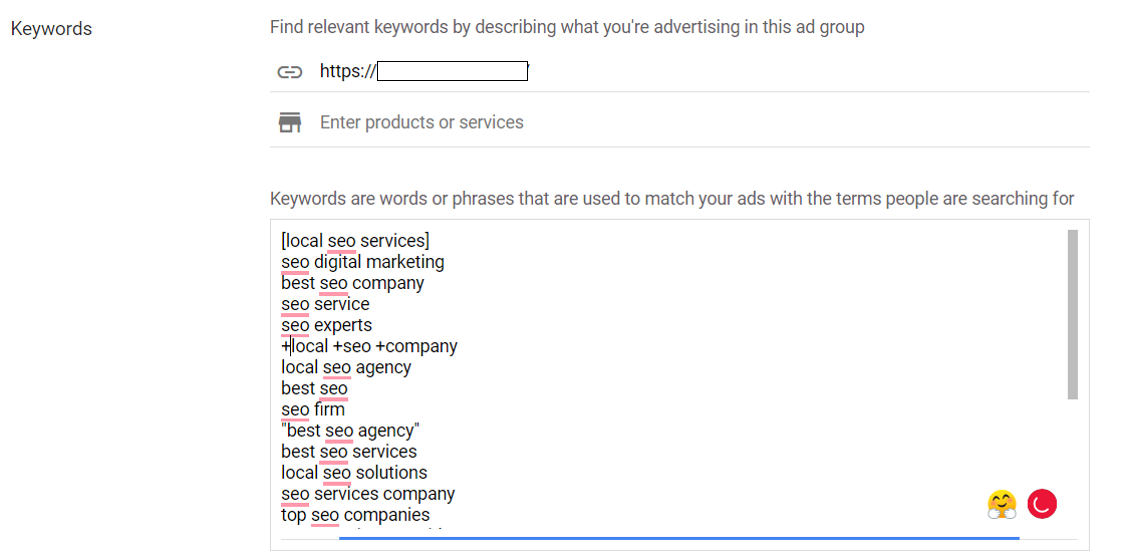Click the 'best seo company' keyword line
1127x560 pixels.
click(x=353, y=283)
